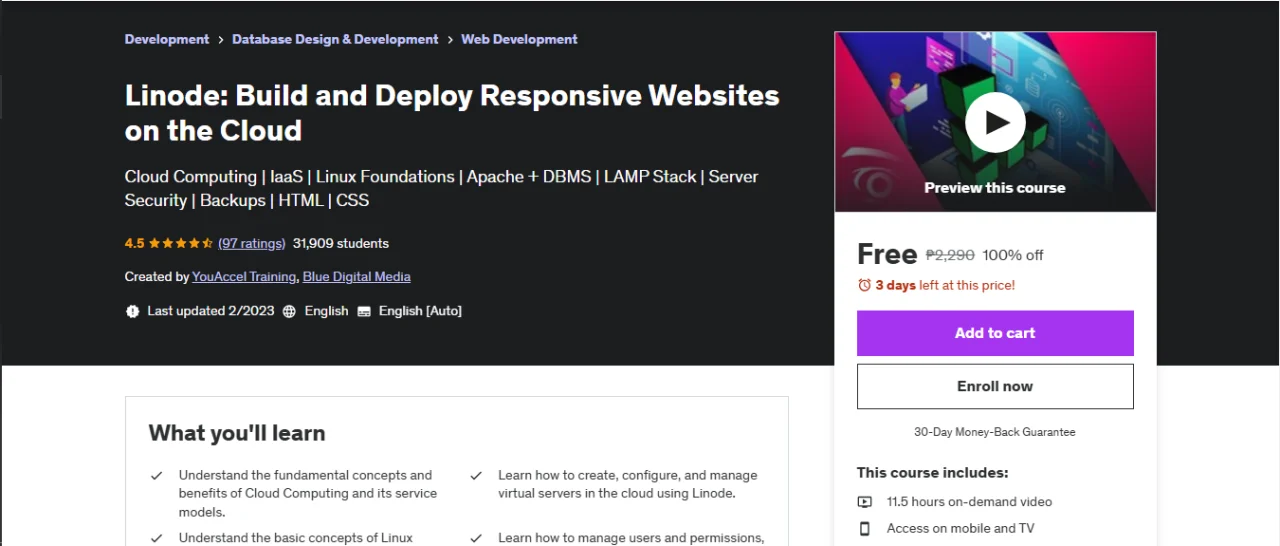Click the struck-through ₱2,290 price
Image resolution: width=1280 pixels, height=546 pixels.
950,255
